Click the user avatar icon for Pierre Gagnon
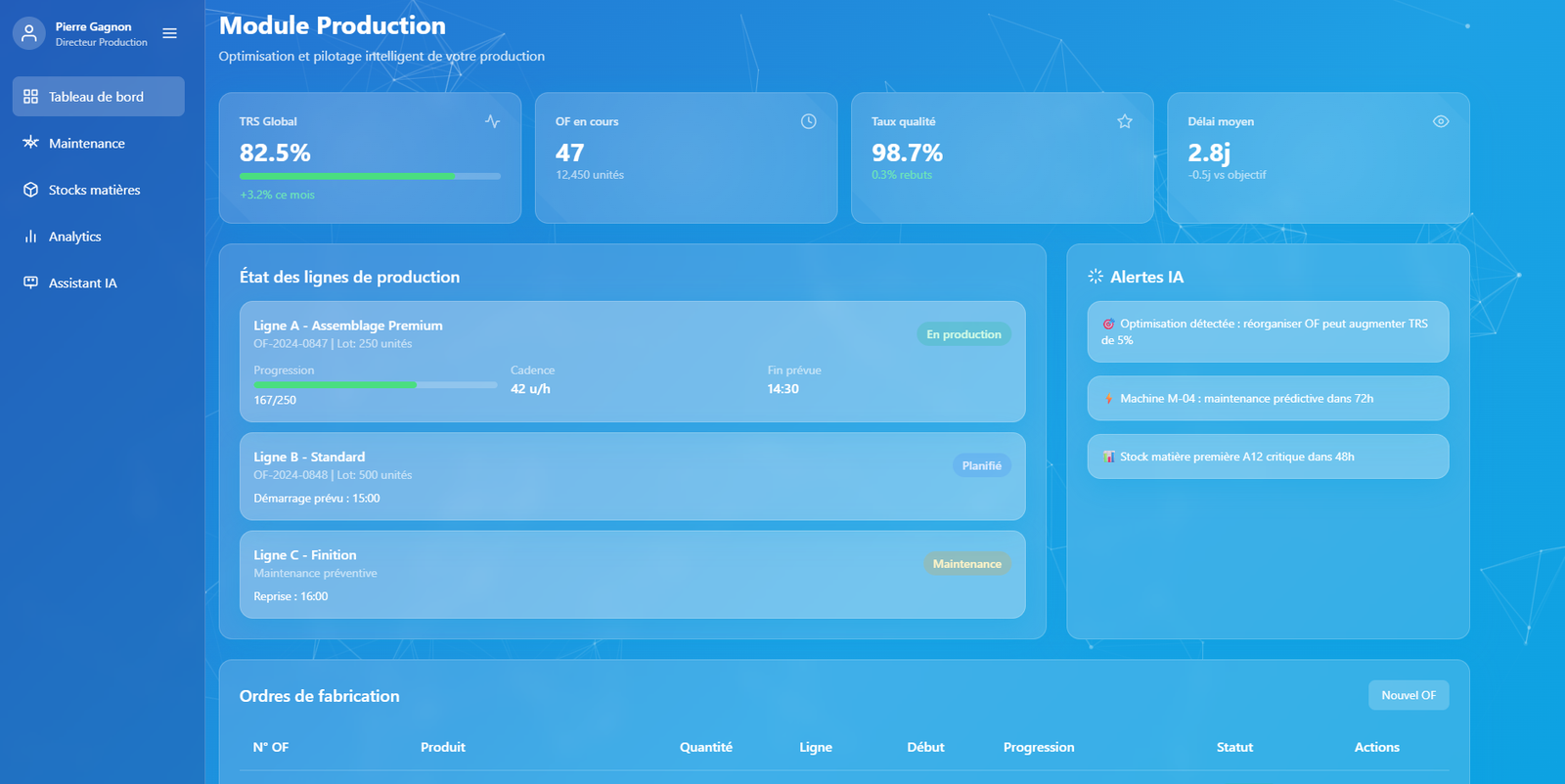This screenshot has height=784, width=1565. [x=28, y=33]
